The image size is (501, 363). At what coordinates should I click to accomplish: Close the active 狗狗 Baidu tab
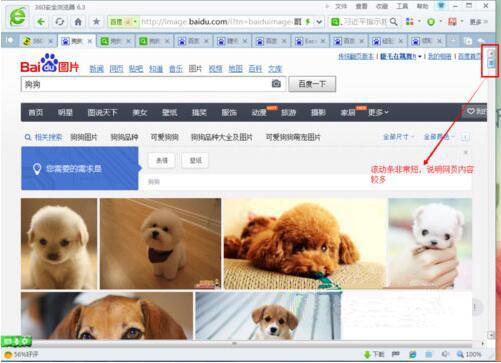(90, 41)
